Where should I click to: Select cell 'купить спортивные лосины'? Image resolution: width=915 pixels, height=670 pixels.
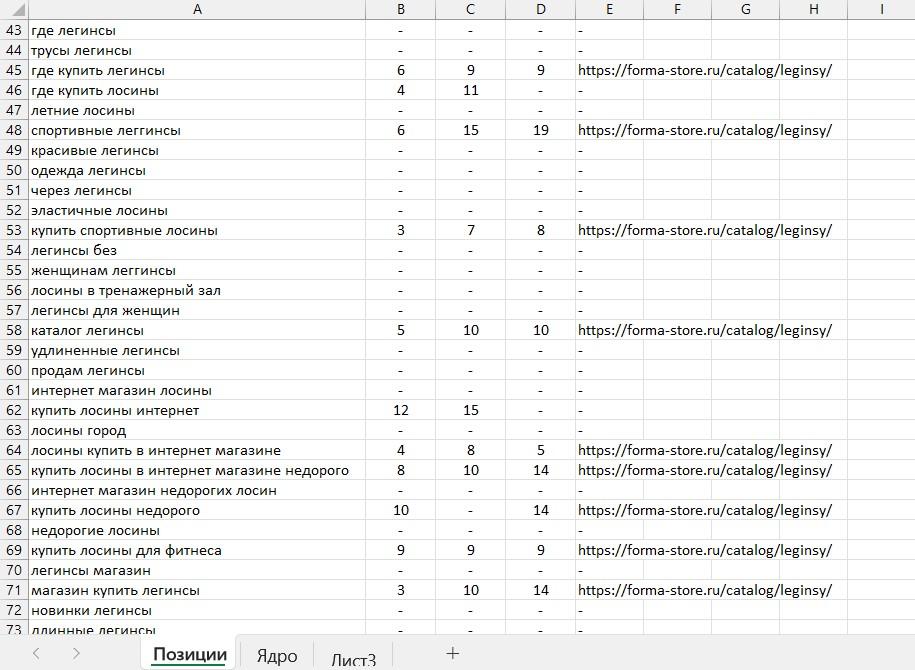click(197, 231)
